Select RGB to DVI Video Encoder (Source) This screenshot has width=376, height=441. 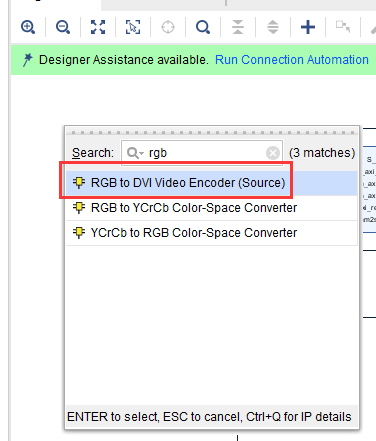211,183
